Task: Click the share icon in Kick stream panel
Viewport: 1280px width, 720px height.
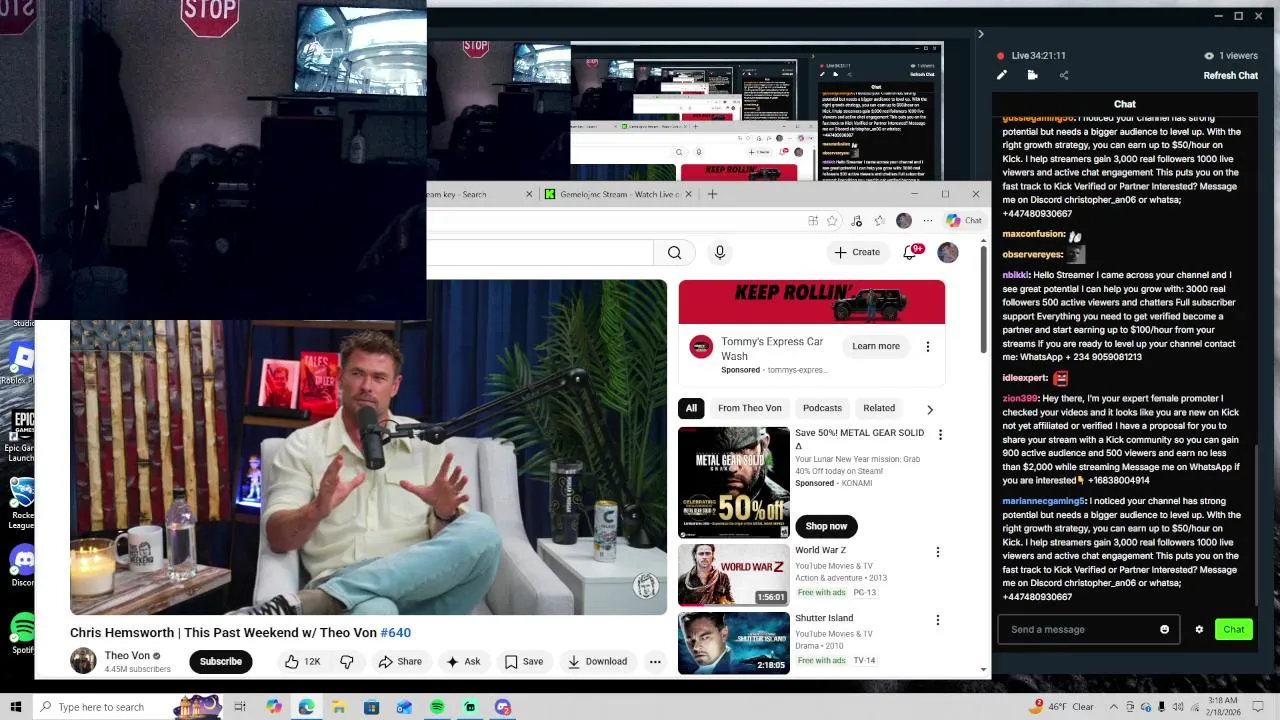Action: [1064, 75]
